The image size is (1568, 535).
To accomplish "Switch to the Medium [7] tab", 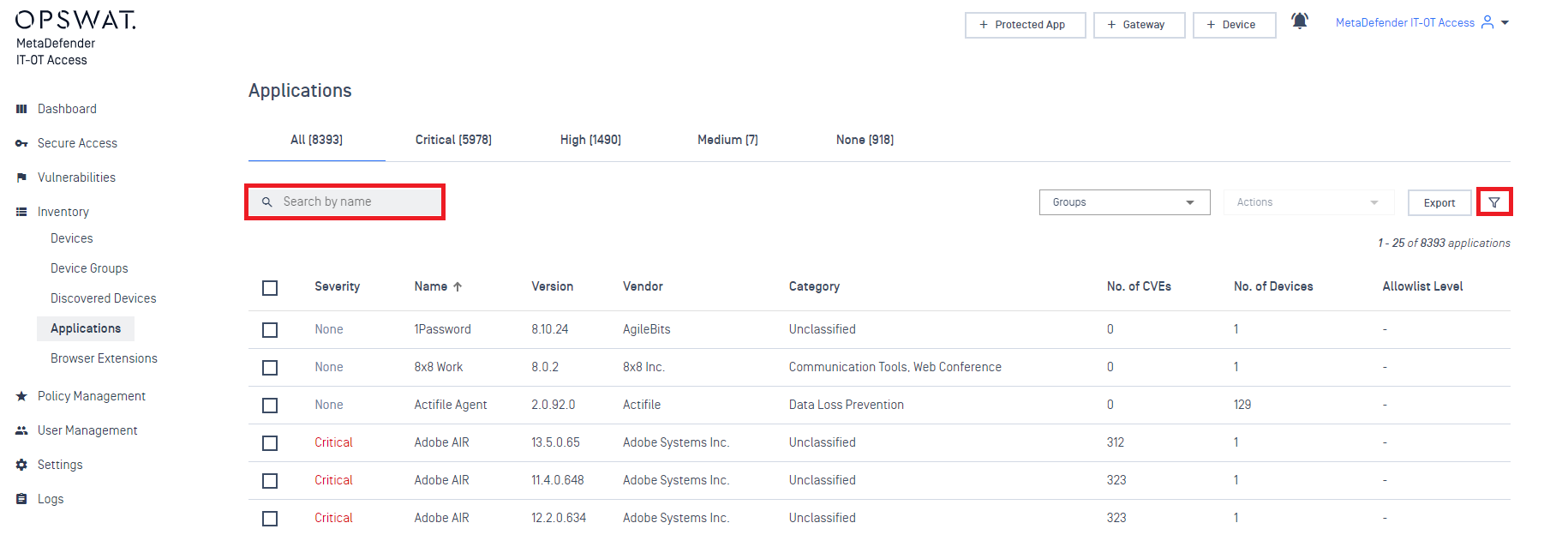I will coord(727,140).
